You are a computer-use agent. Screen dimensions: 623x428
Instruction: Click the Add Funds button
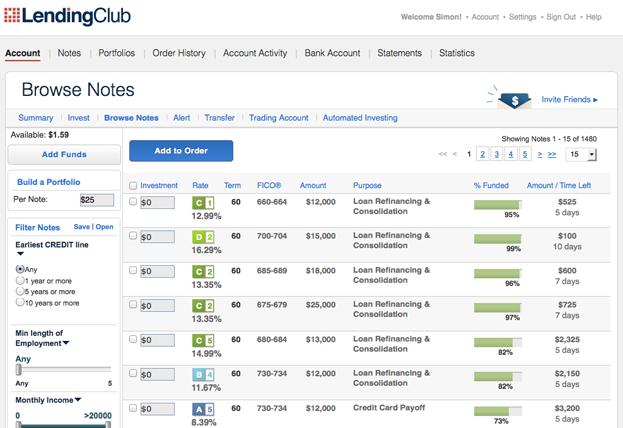click(x=64, y=154)
